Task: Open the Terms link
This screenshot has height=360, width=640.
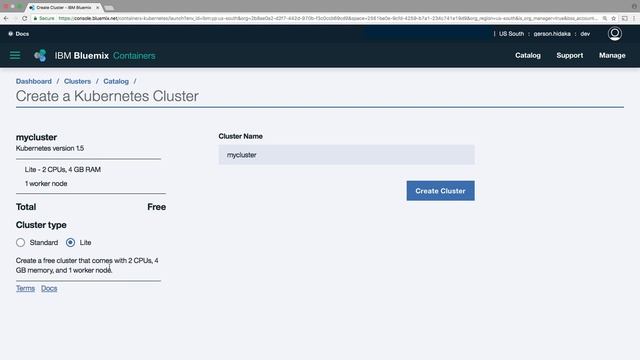Action: [25, 288]
